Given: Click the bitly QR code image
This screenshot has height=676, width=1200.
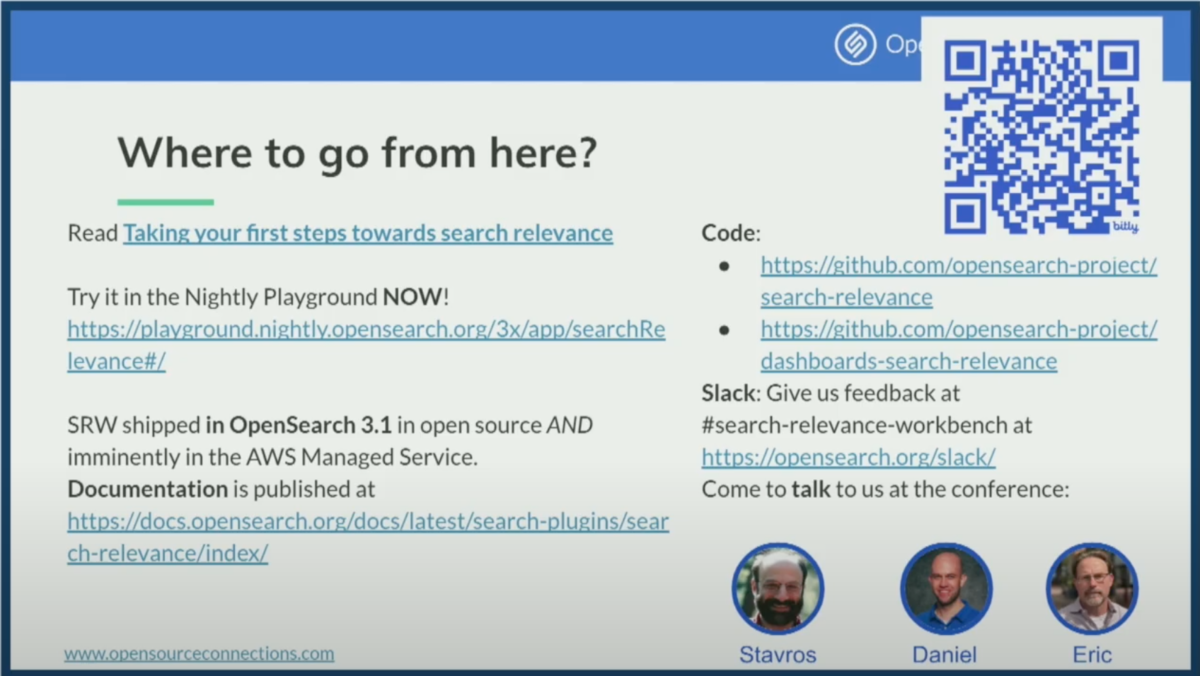Looking at the screenshot, I should point(1041,136).
